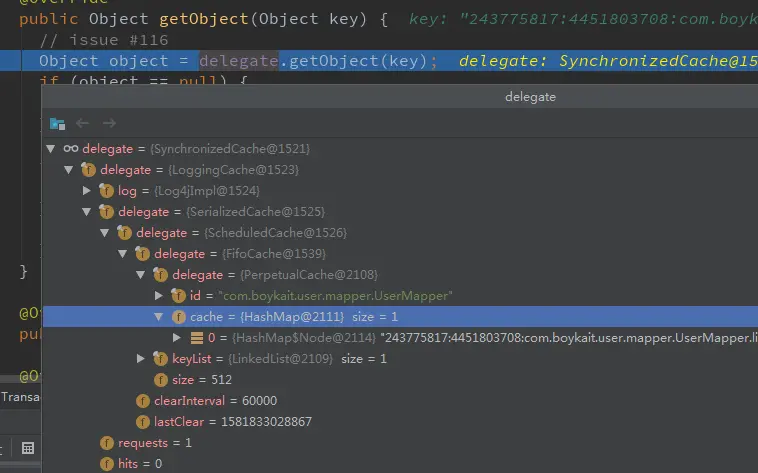
Task: Click field icon of cache HashMap row
Action: point(178,317)
